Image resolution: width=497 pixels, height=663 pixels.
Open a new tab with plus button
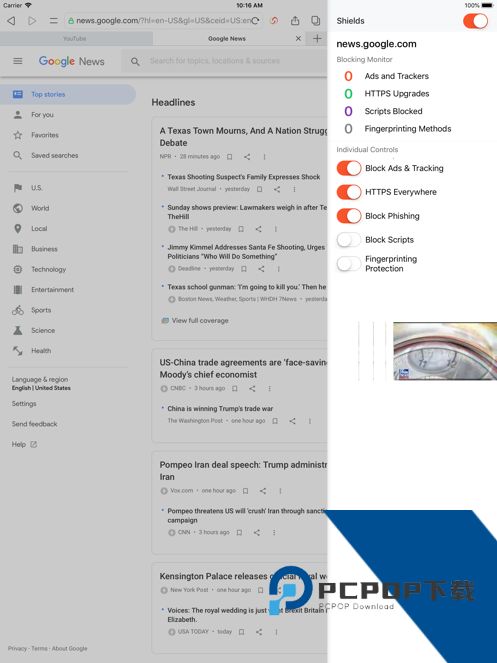tap(317, 38)
